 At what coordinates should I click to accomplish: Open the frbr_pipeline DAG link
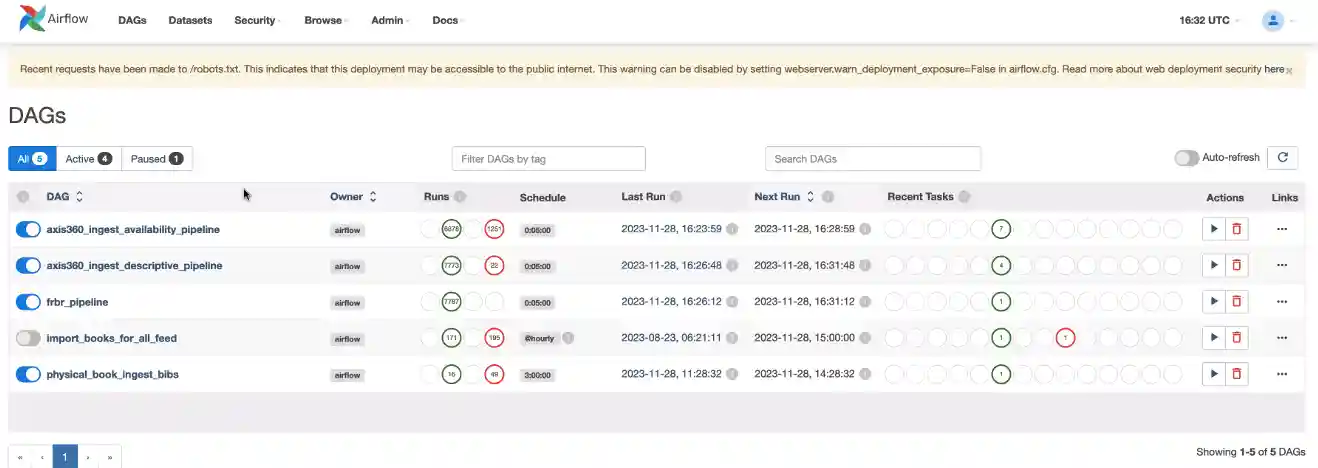pos(77,302)
